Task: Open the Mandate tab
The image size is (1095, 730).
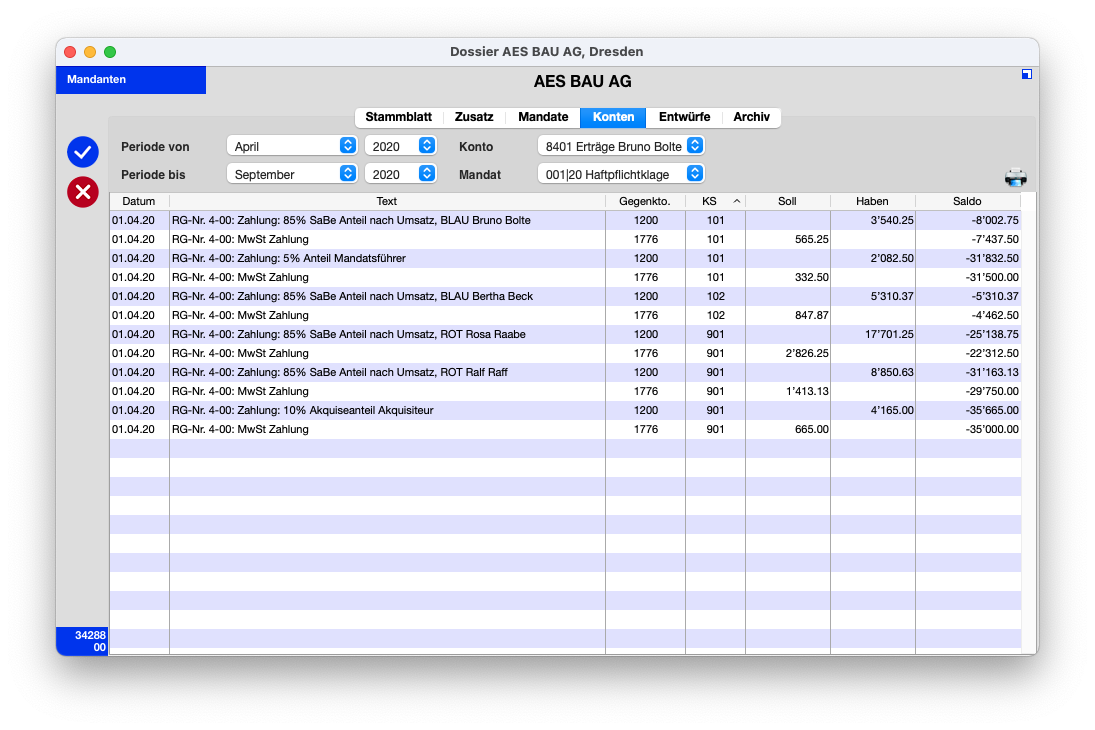Action: (x=543, y=117)
